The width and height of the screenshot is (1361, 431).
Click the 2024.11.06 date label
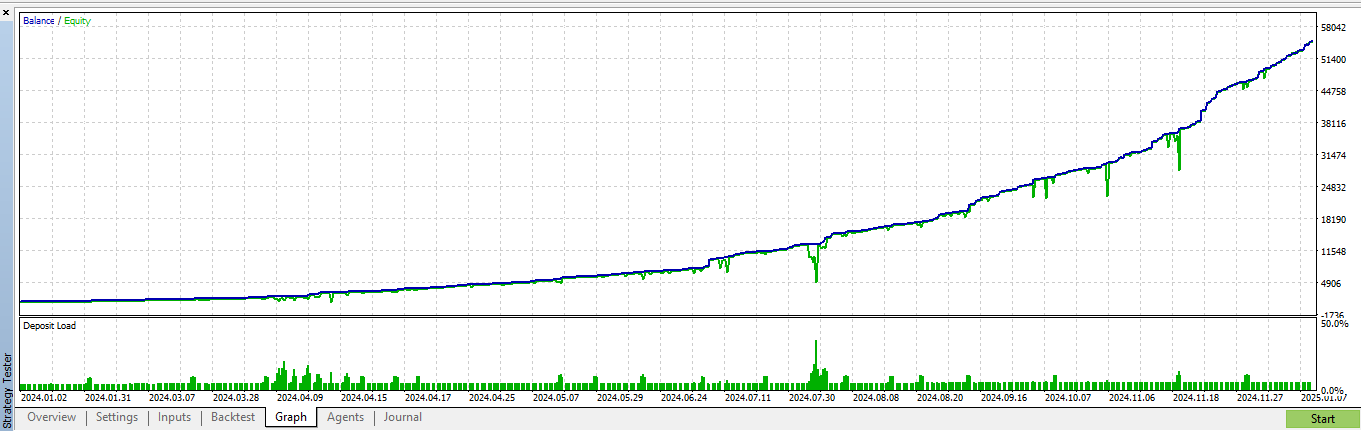click(1133, 397)
